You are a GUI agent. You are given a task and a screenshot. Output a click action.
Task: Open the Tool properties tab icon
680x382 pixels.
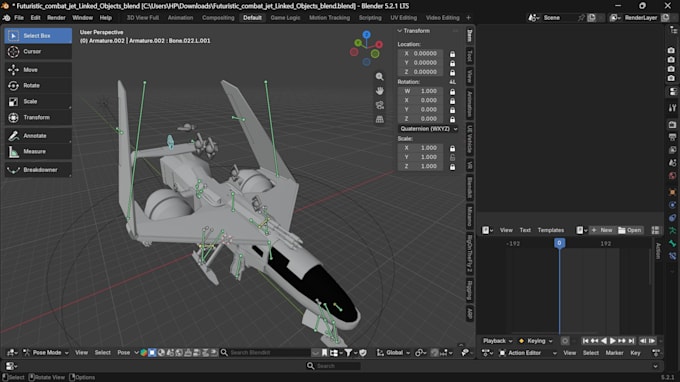click(x=672, y=108)
